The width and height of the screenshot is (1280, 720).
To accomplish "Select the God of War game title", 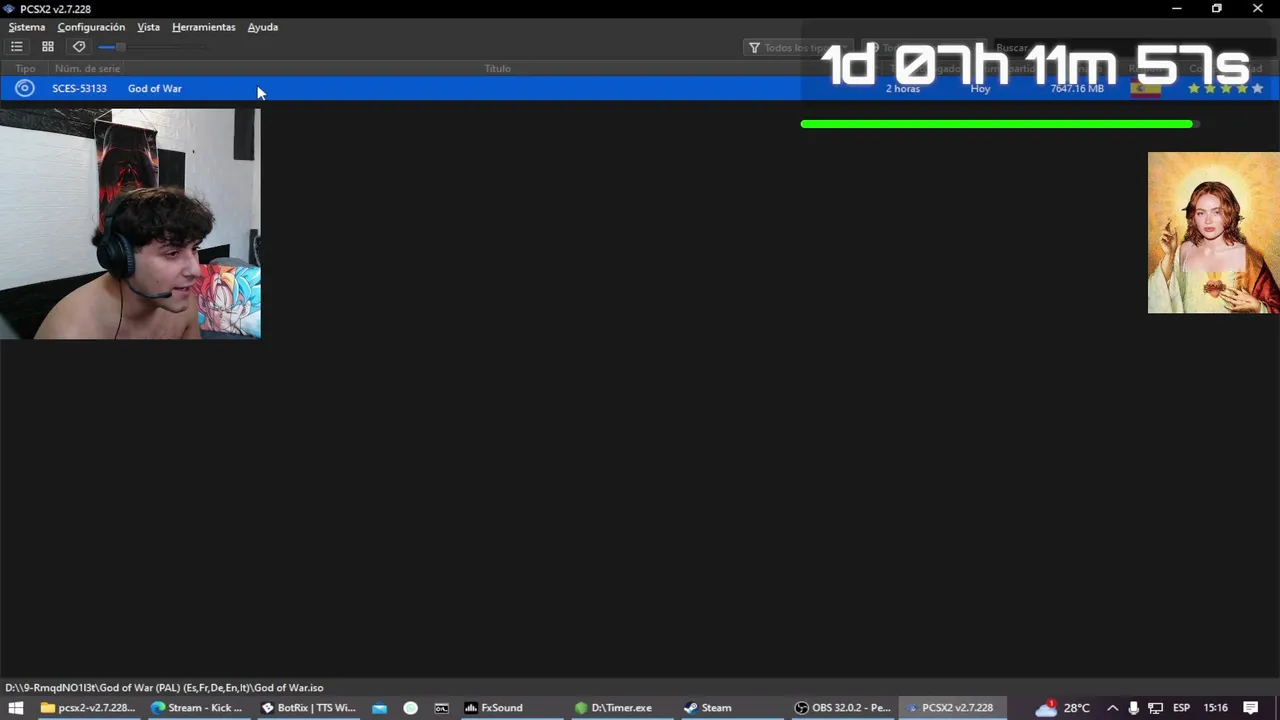I will coord(155,89).
